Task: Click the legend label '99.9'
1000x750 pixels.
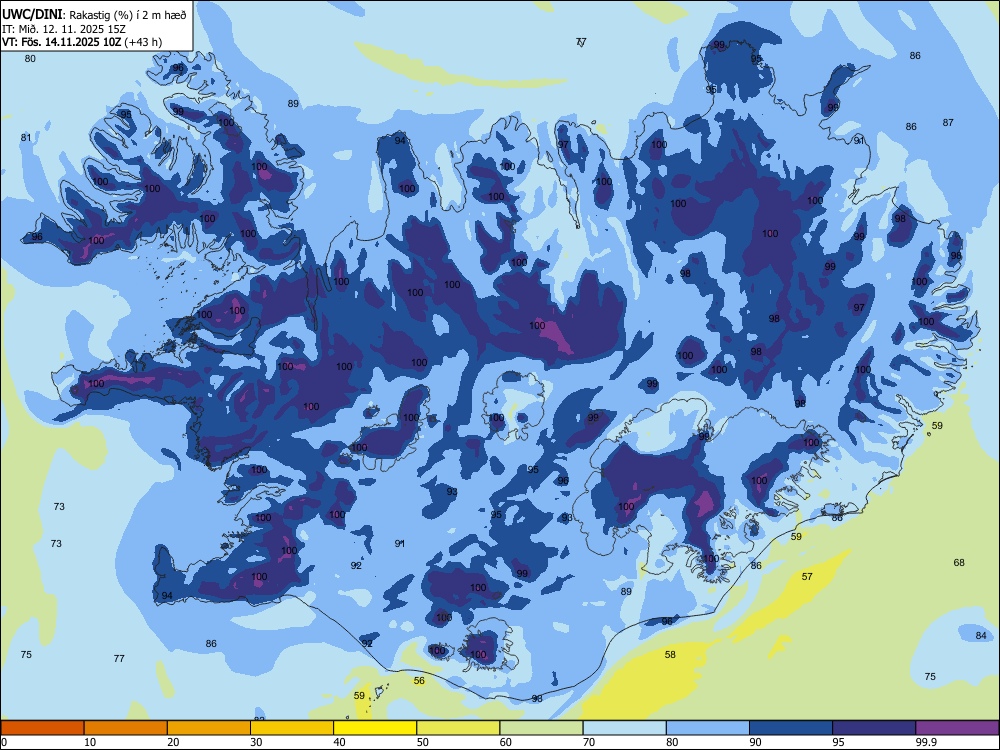Action: pyautogui.click(x=926, y=742)
